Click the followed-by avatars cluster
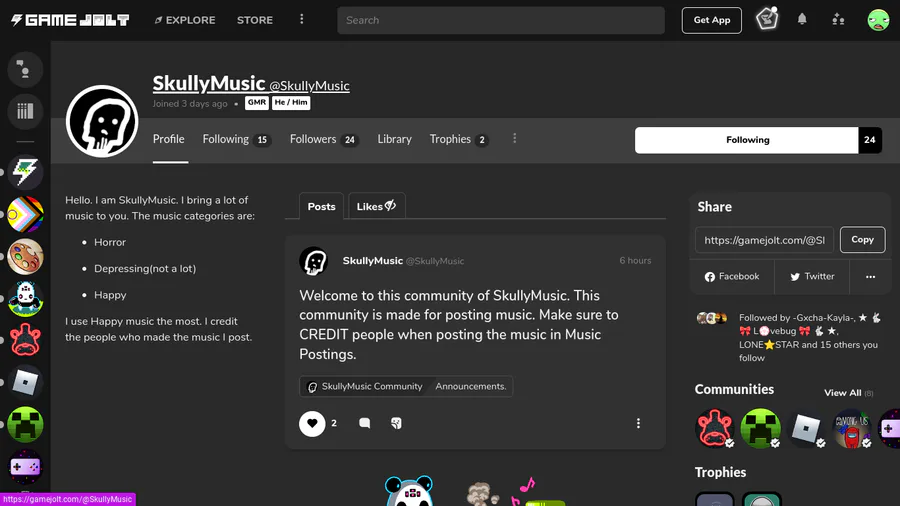Viewport: 900px width, 506px height. 712,318
